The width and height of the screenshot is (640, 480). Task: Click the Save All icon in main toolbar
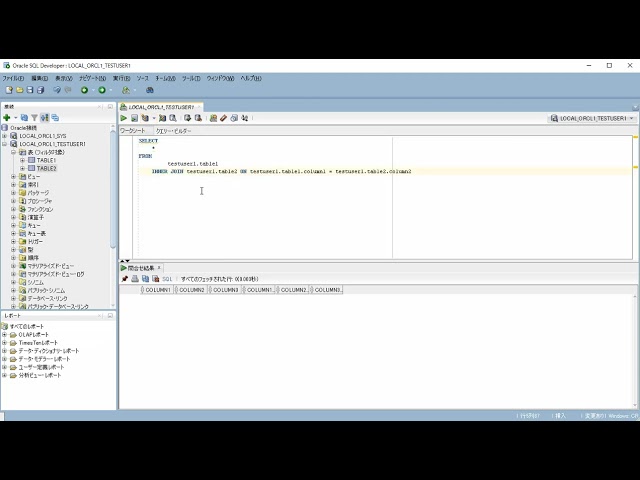click(x=40, y=90)
